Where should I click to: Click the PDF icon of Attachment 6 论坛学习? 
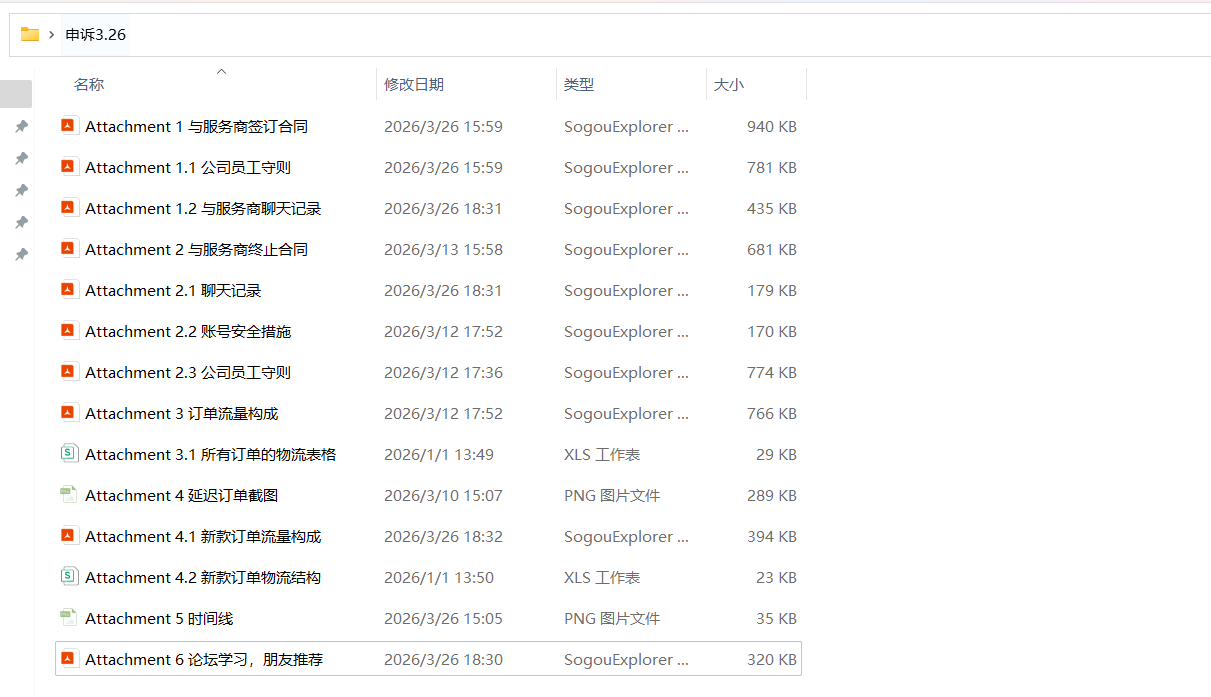(68, 659)
